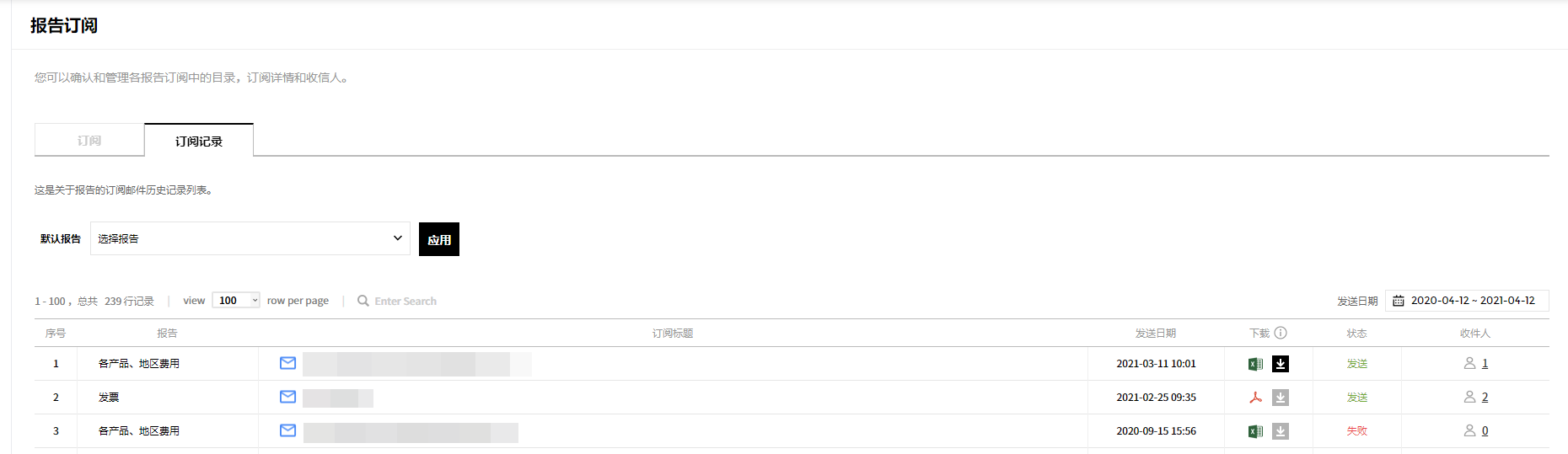Click the grey download icon in row 3
The height and width of the screenshot is (454, 1568).
(1281, 431)
